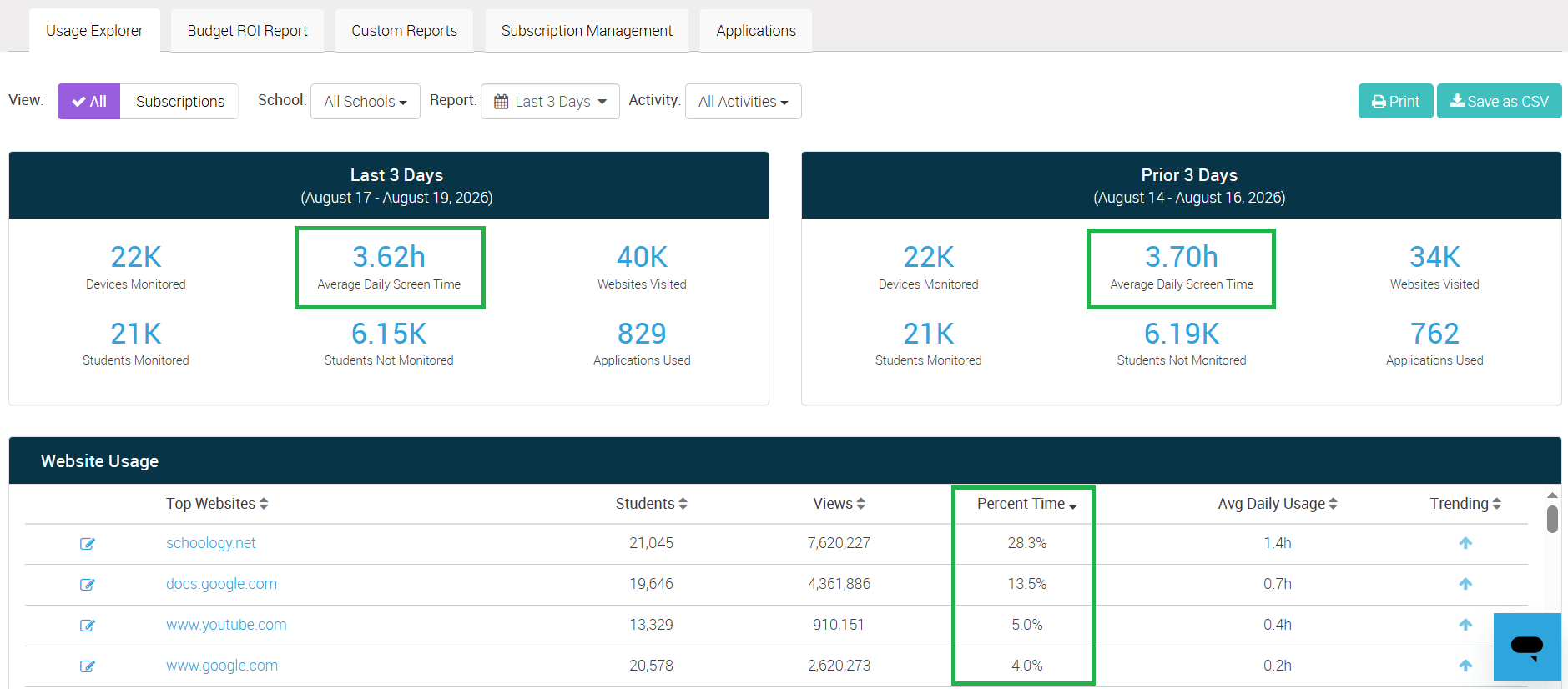Click the Print button
The image size is (1568, 689).
coord(1395,101)
